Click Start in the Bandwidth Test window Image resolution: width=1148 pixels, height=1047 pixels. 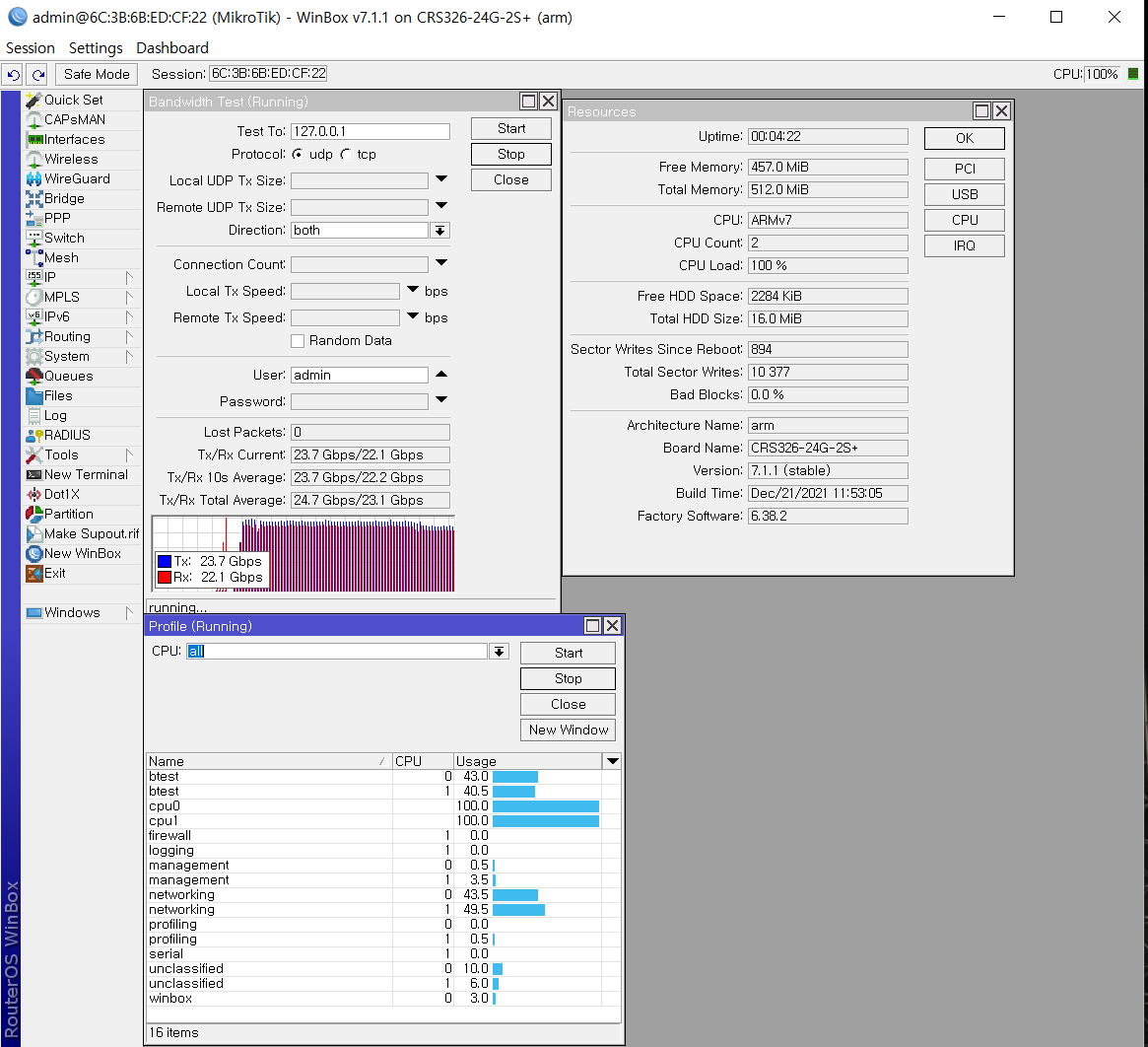(x=511, y=129)
